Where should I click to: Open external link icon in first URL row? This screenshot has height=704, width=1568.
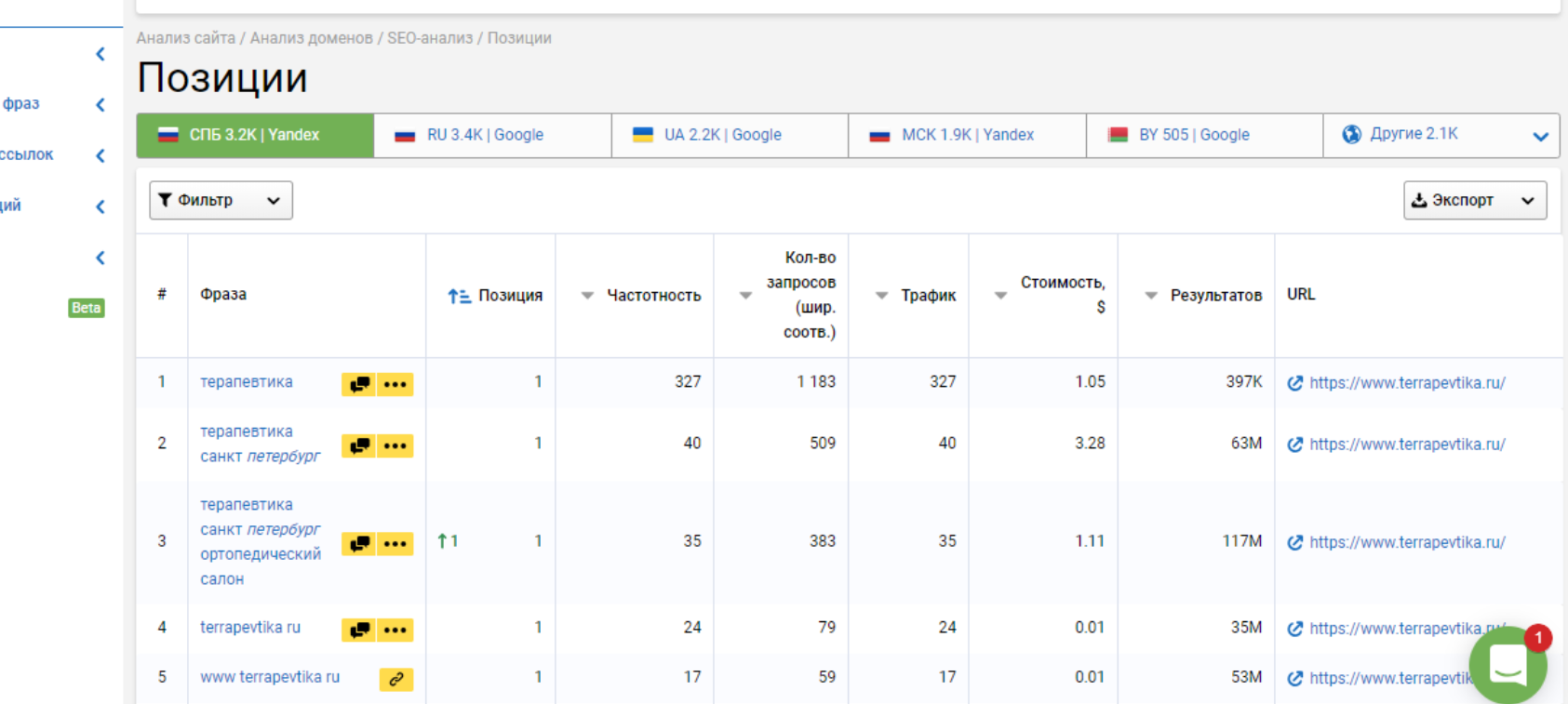coord(1294,383)
